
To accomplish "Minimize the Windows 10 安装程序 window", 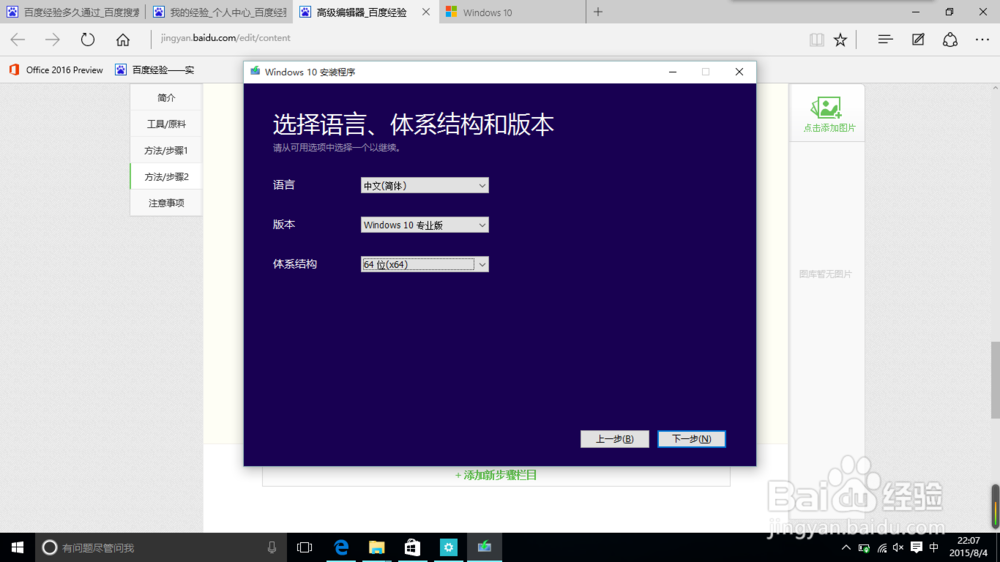I will (672, 72).
